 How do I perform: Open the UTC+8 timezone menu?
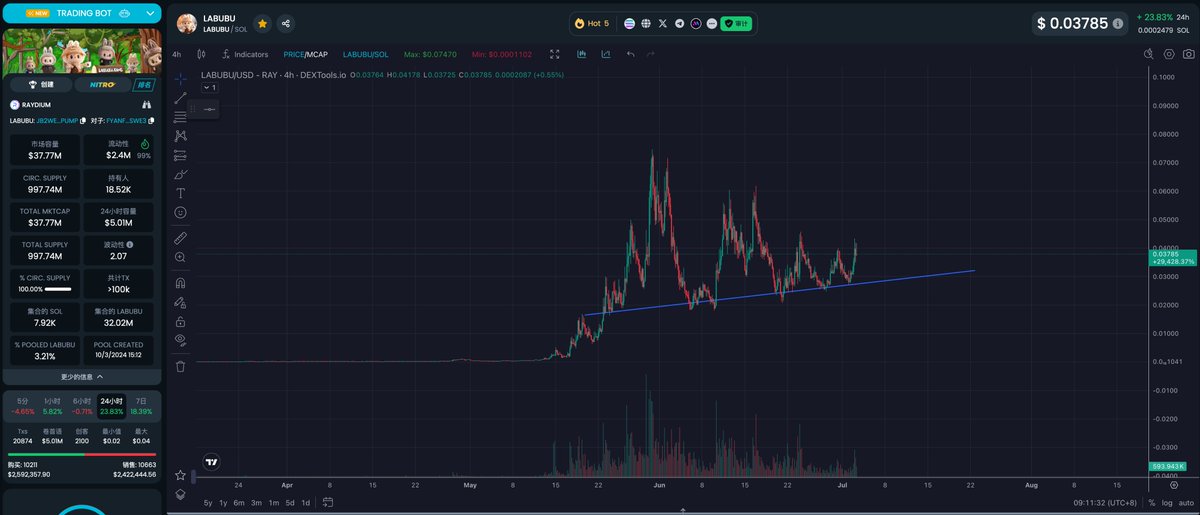coord(1103,502)
